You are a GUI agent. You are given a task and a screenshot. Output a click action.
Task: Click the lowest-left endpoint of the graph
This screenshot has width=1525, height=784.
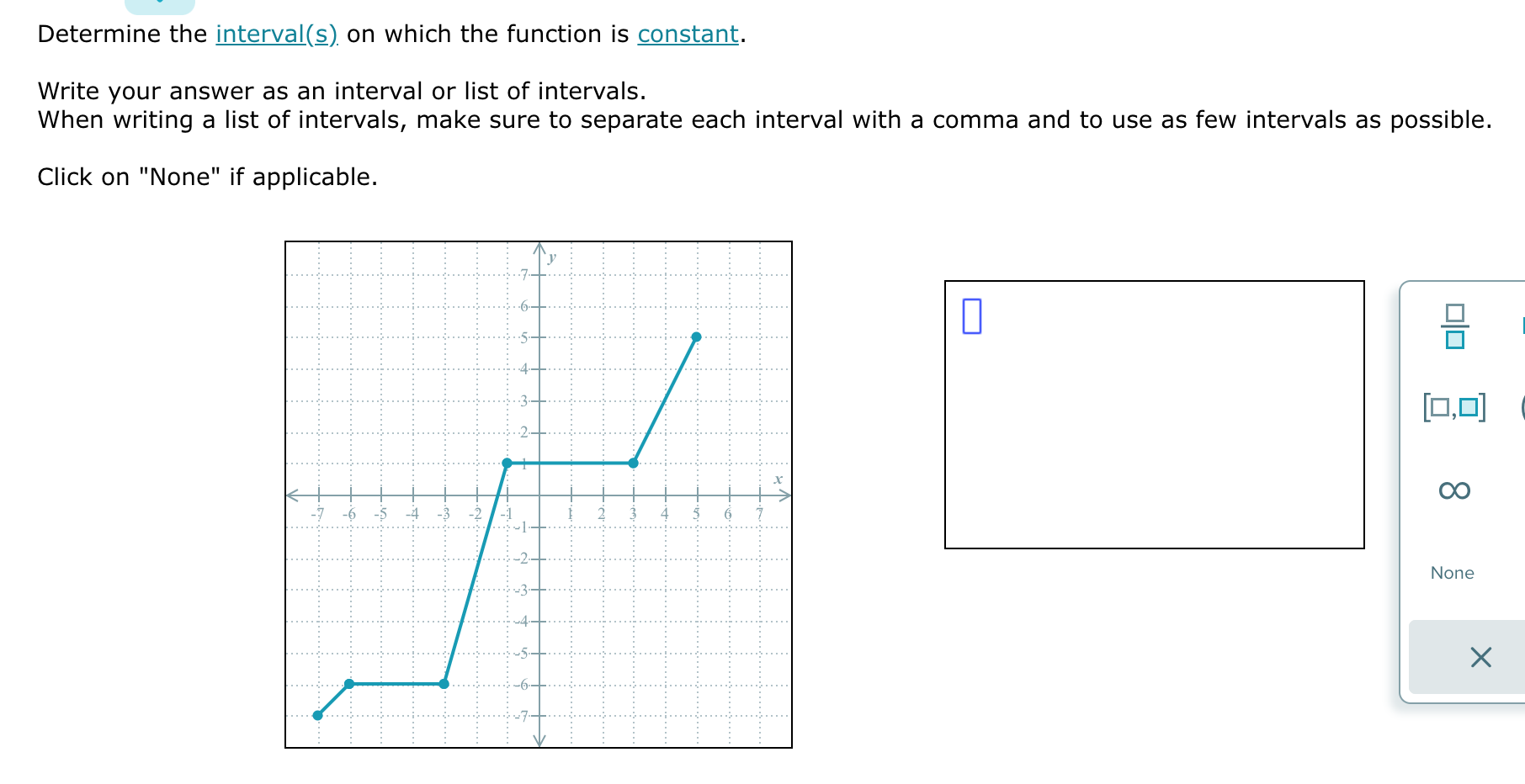[316, 714]
